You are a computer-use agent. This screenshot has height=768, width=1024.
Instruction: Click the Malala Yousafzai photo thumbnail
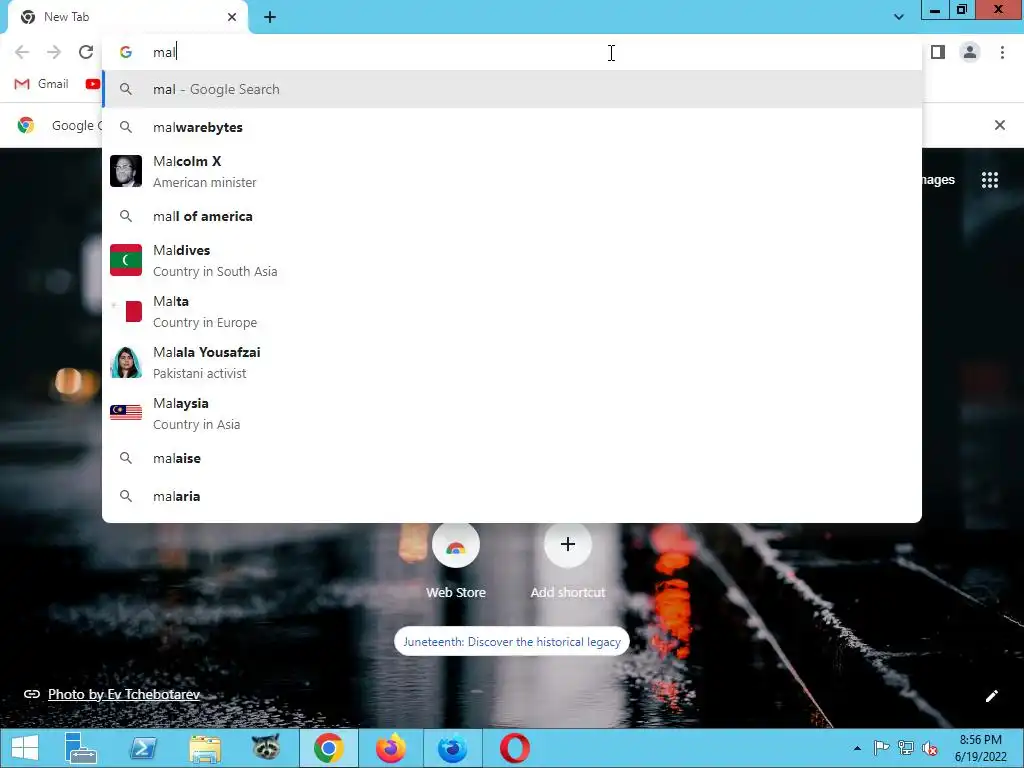126,362
